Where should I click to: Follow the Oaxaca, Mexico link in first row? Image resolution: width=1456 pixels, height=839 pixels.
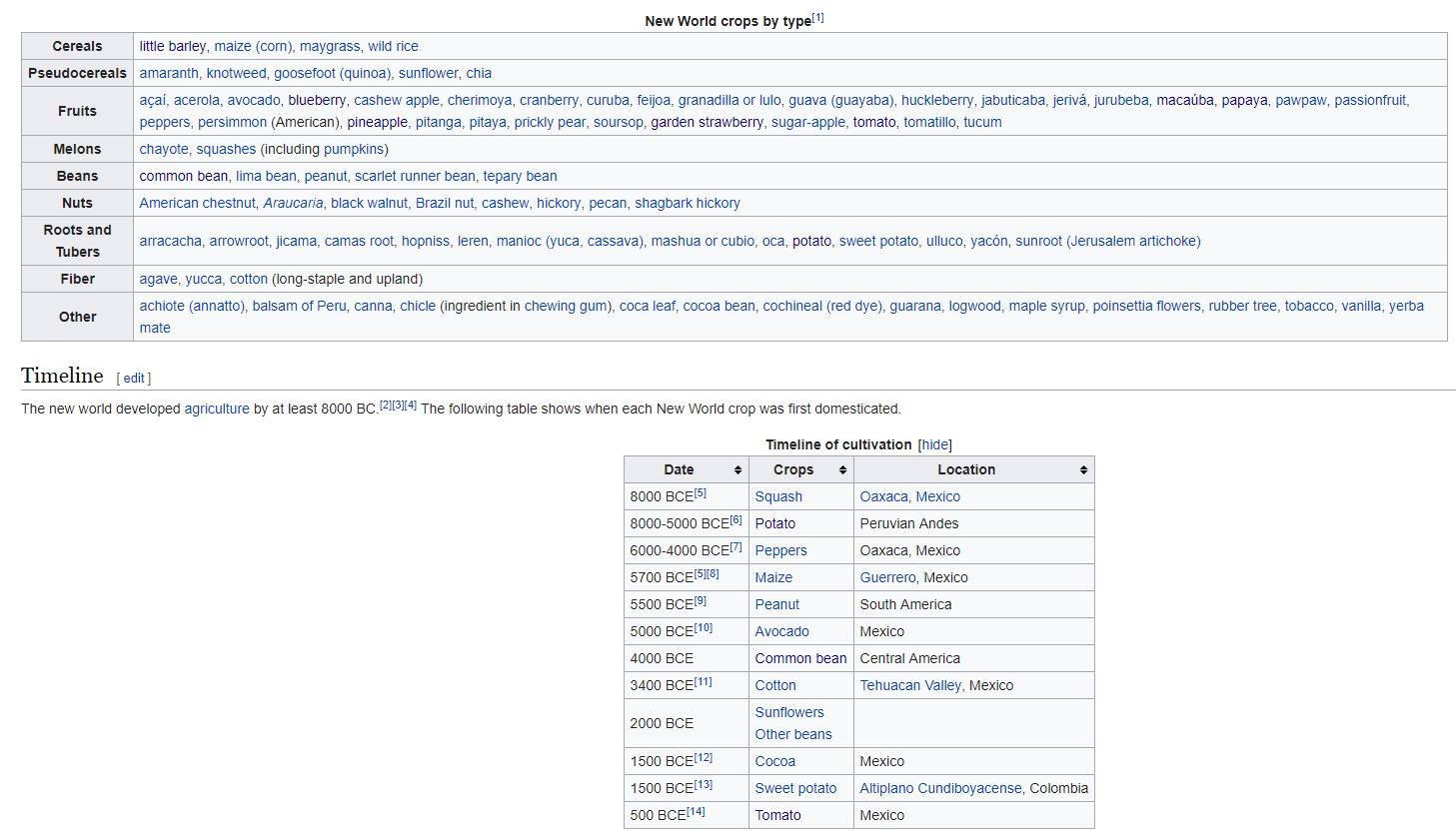pyautogui.click(x=909, y=496)
